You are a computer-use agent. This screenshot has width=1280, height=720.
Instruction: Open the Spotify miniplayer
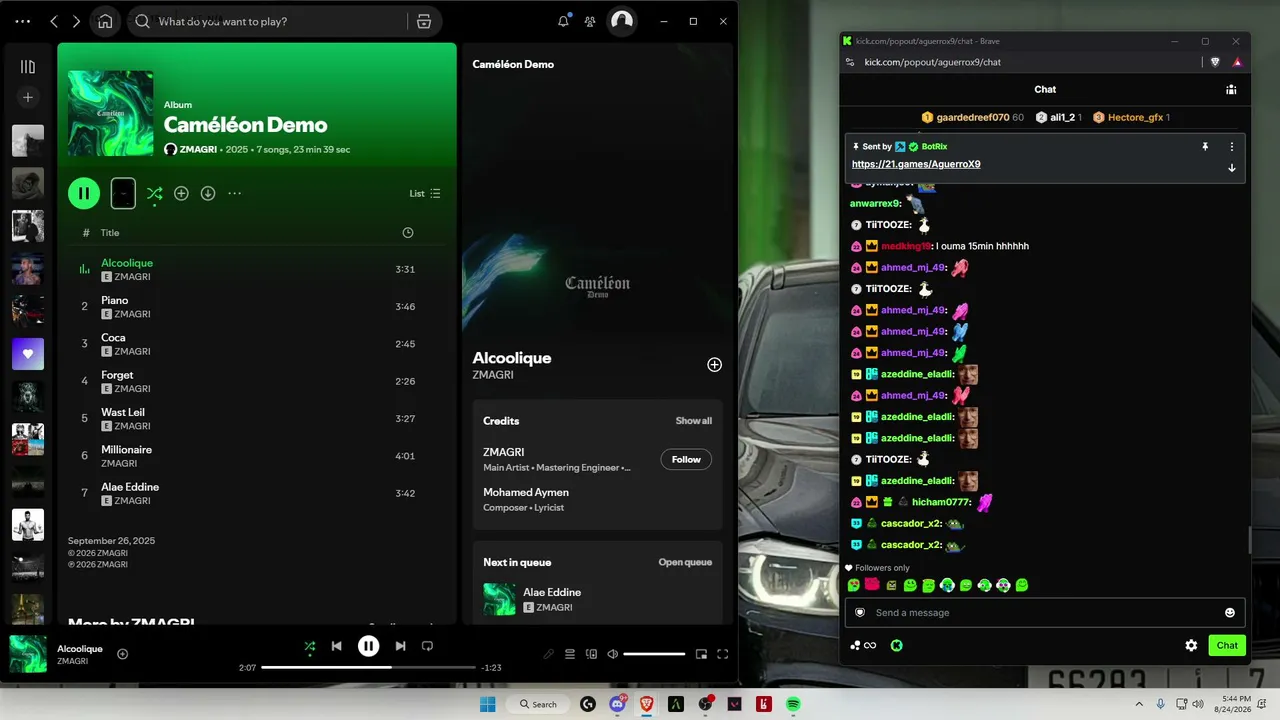[701, 654]
